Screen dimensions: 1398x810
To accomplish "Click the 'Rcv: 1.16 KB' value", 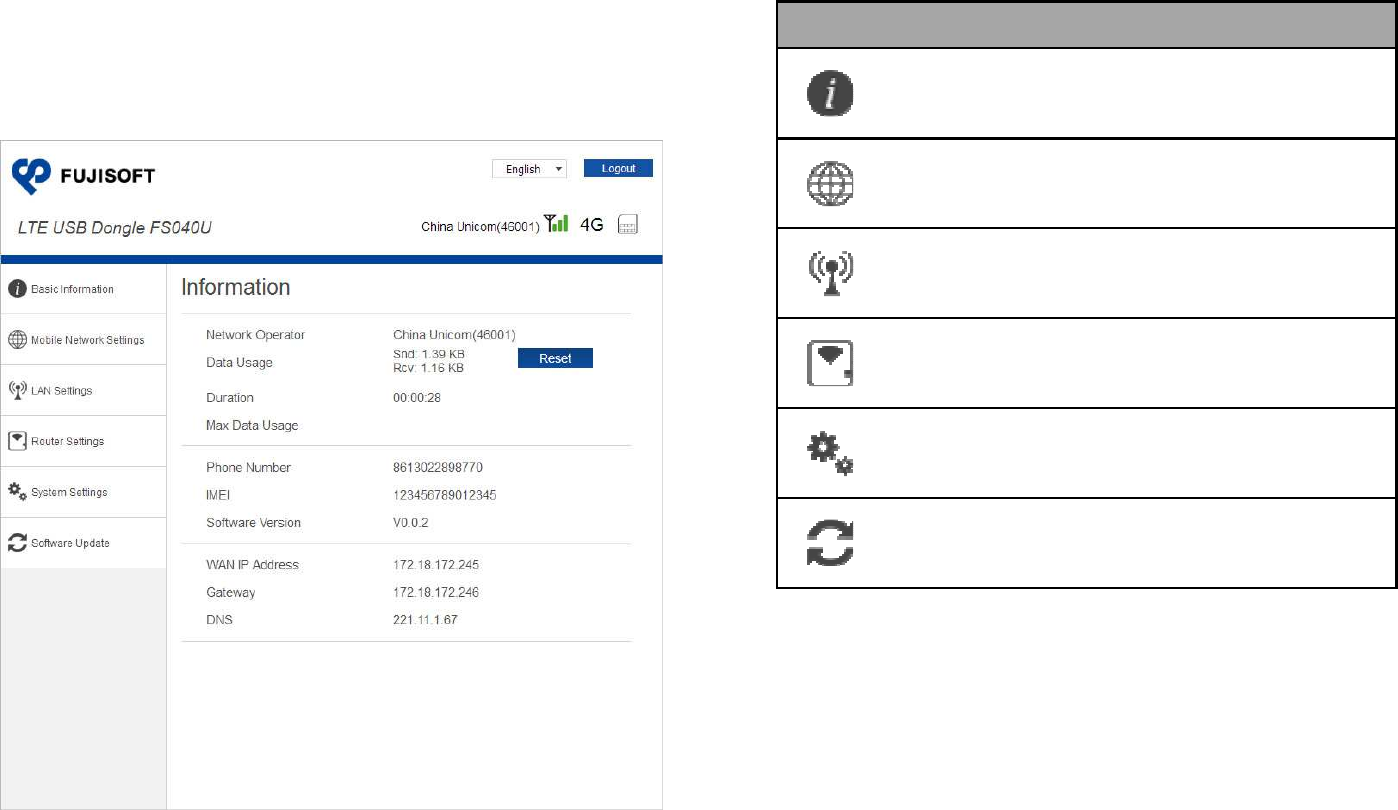I will (x=429, y=368).
